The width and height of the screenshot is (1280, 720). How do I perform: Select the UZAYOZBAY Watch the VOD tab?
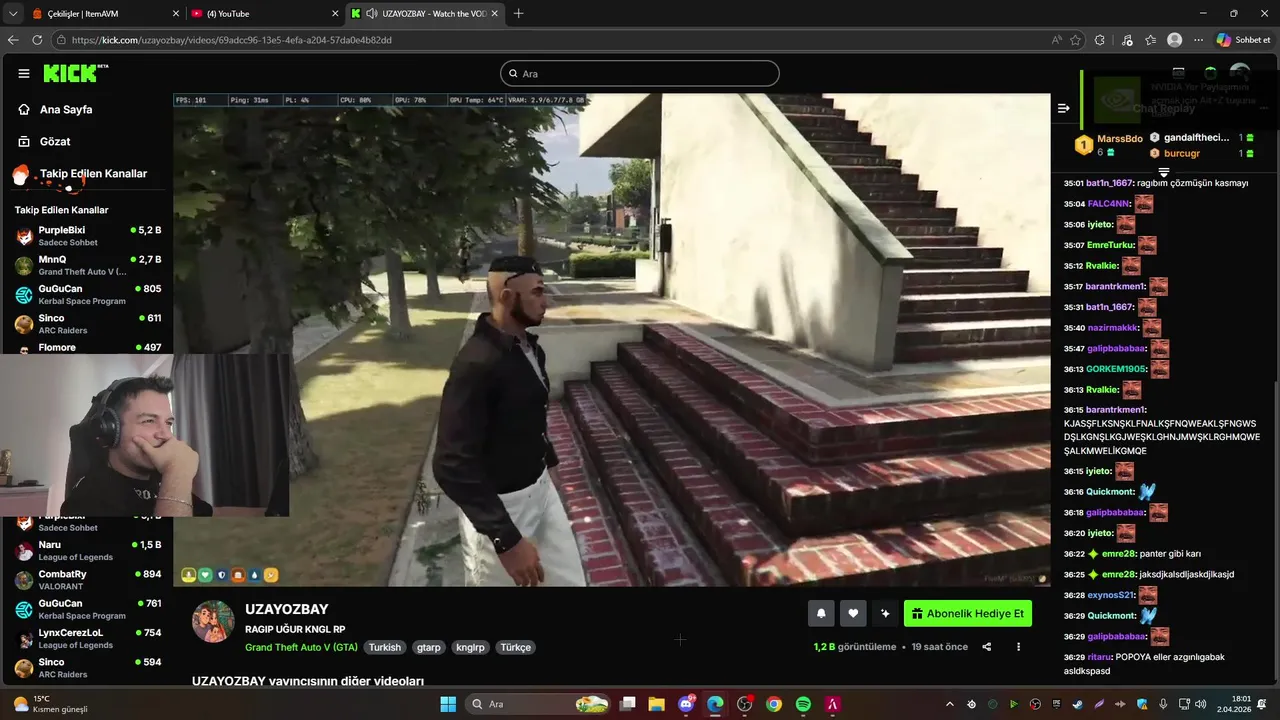click(x=425, y=14)
